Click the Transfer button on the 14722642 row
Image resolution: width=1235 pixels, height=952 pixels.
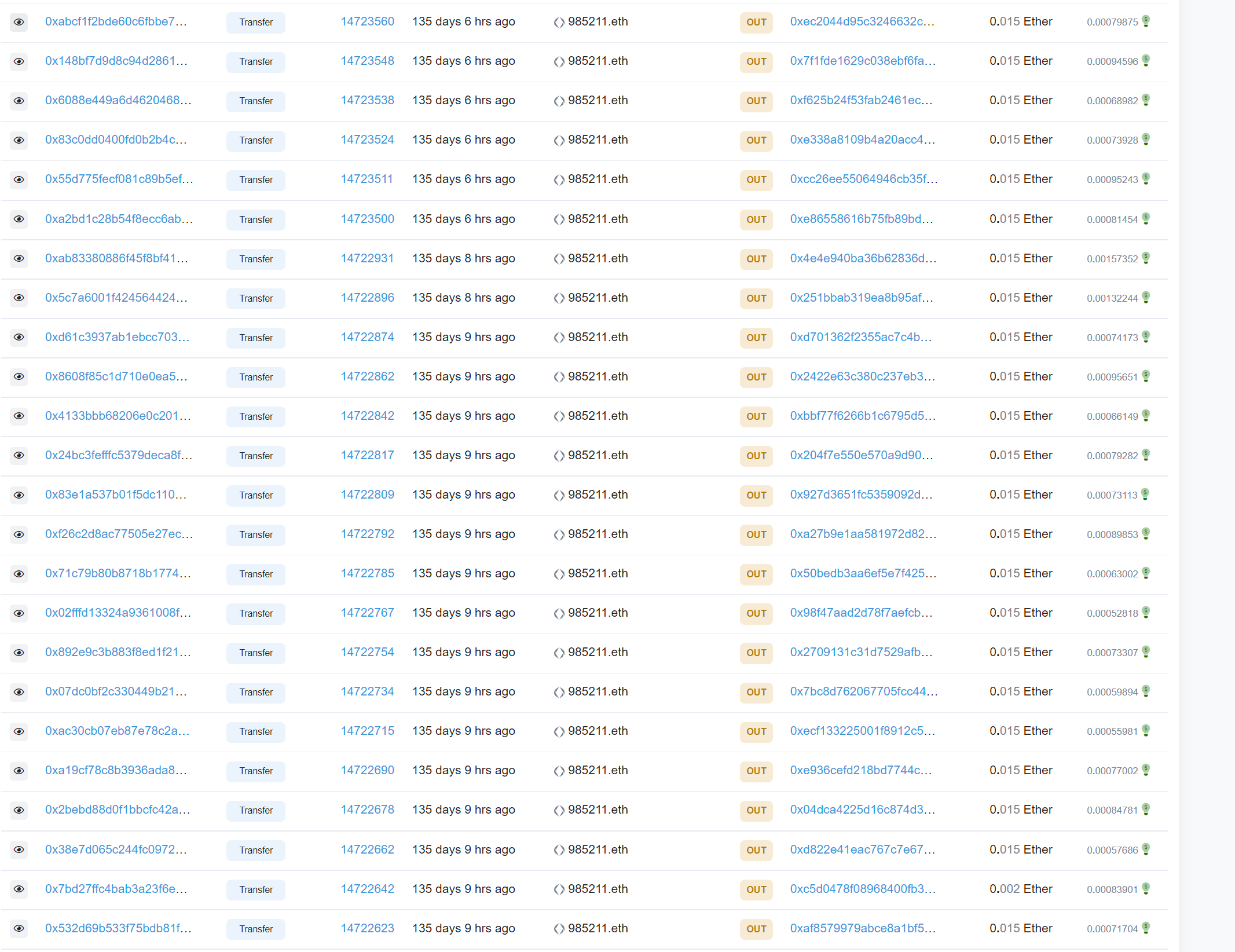[x=255, y=889]
